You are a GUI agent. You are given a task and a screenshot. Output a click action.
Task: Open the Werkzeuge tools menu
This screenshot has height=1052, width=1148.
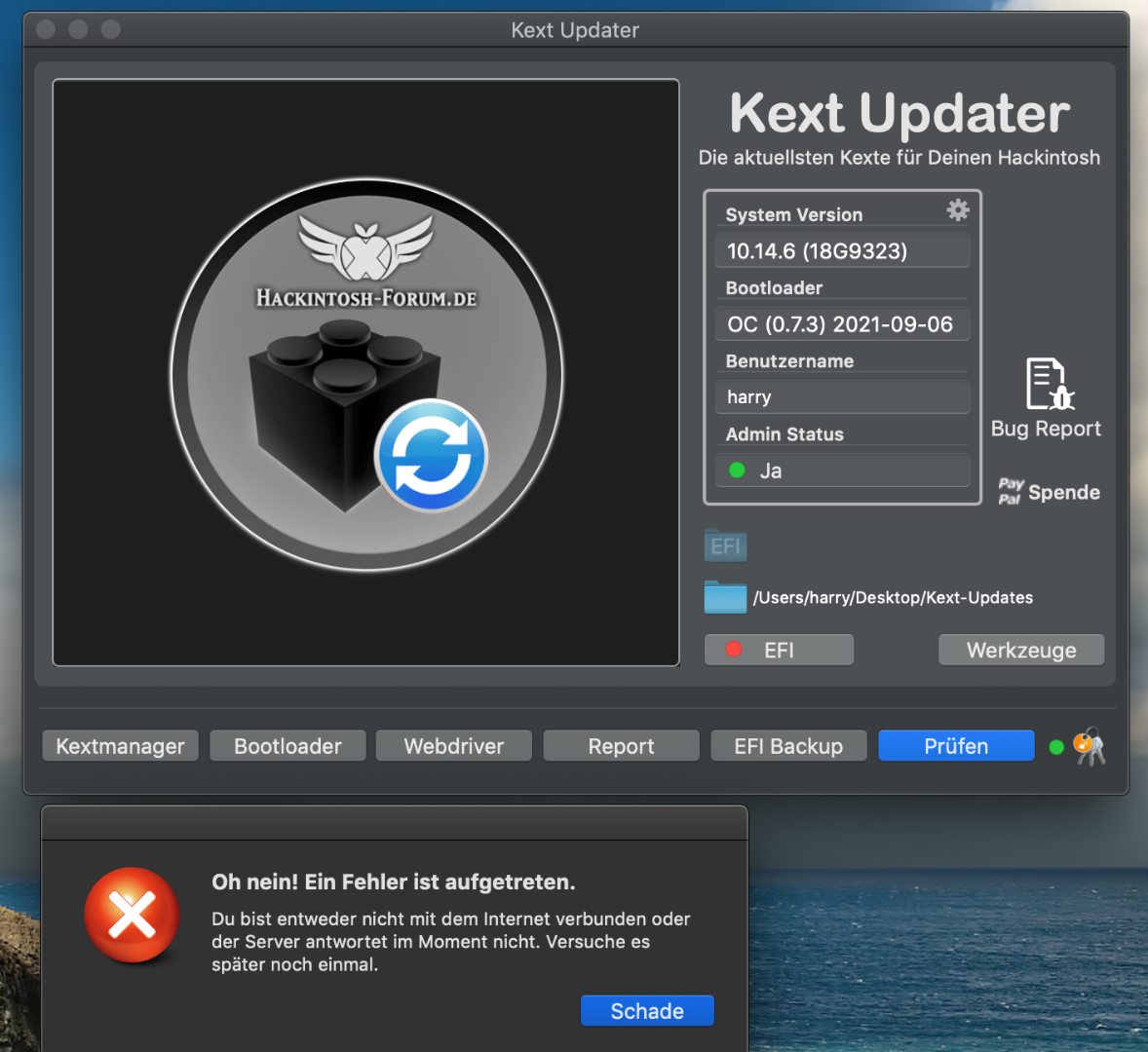pos(1020,650)
